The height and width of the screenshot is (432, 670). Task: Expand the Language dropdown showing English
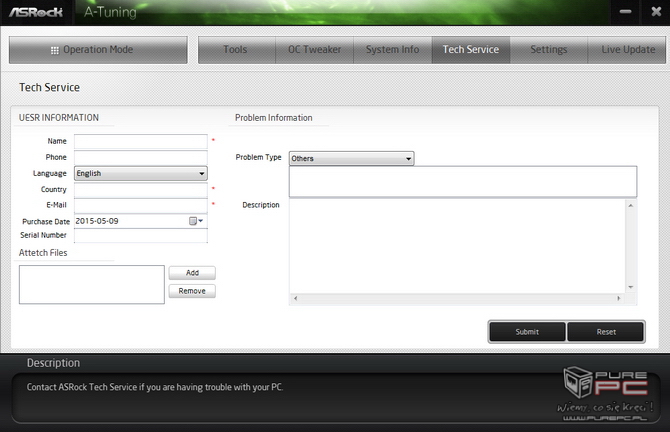141,173
